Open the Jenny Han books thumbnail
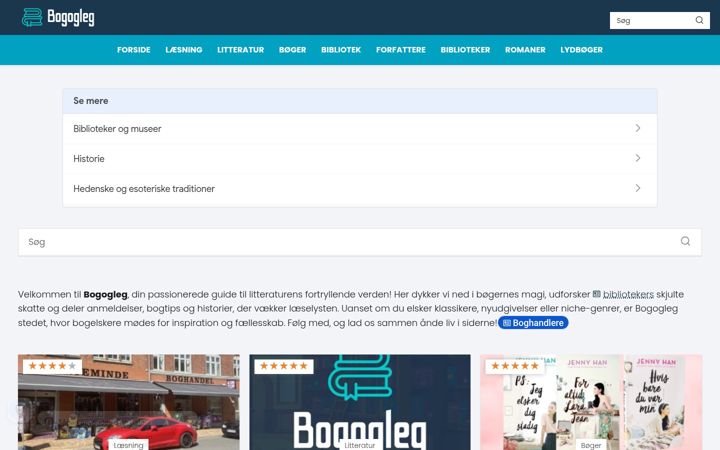Viewport: 720px width, 450px height. (x=591, y=402)
